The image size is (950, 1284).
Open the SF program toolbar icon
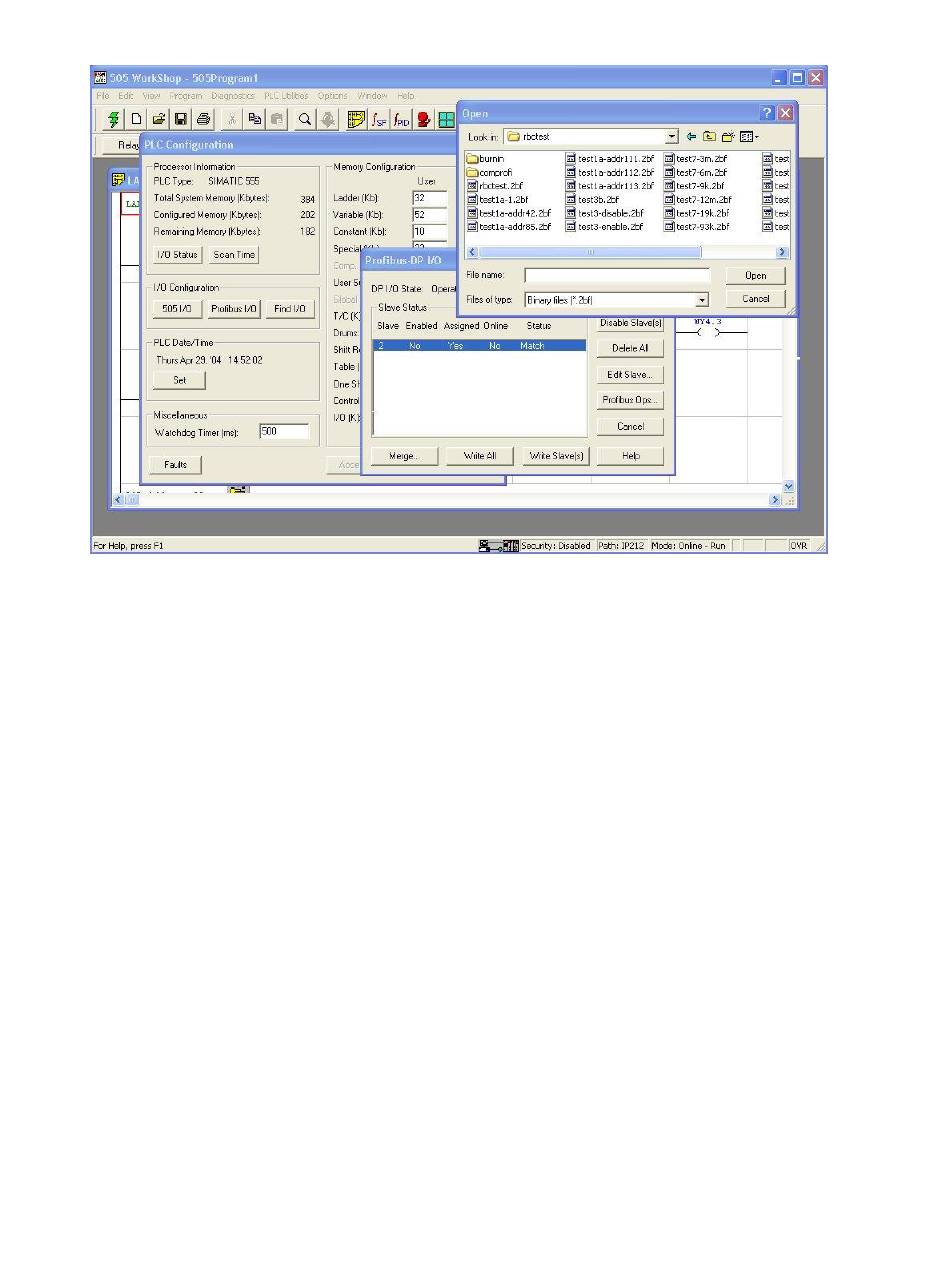pos(379,119)
